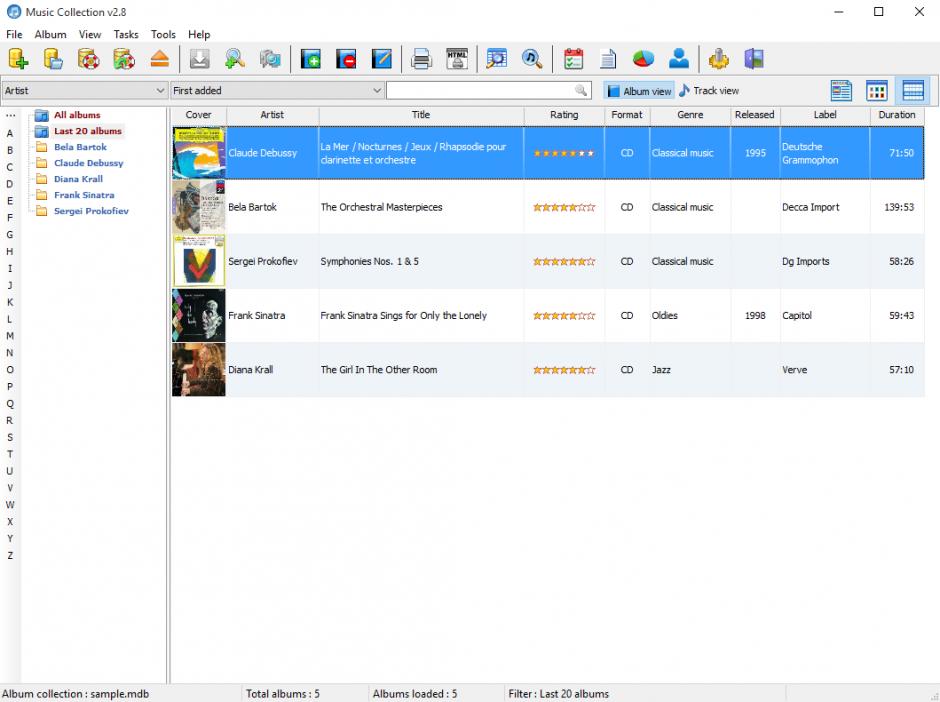The image size is (940, 702).
Task: Select the Bela Bartok folder
Action: (x=80, y=147)
